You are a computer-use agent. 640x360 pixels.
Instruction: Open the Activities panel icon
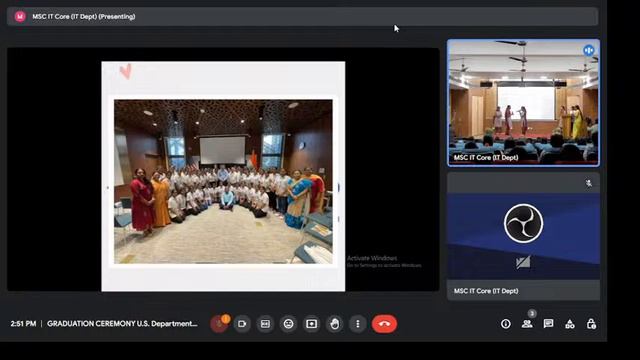click(570, 324)
